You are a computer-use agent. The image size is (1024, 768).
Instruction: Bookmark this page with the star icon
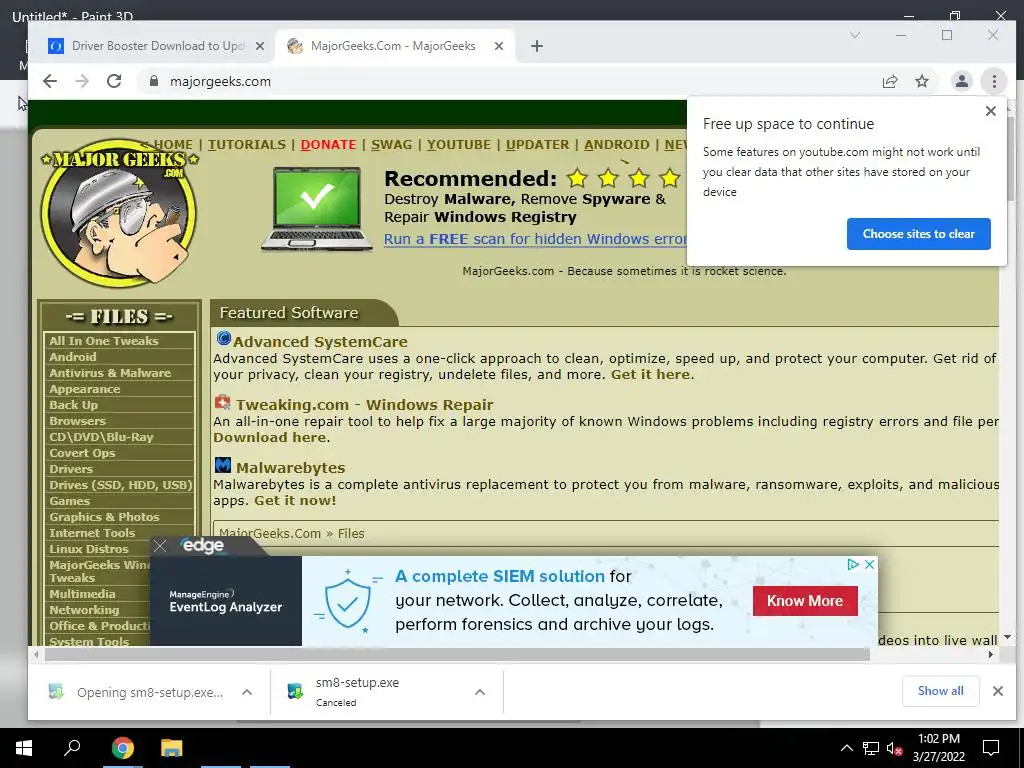[921, 81]
